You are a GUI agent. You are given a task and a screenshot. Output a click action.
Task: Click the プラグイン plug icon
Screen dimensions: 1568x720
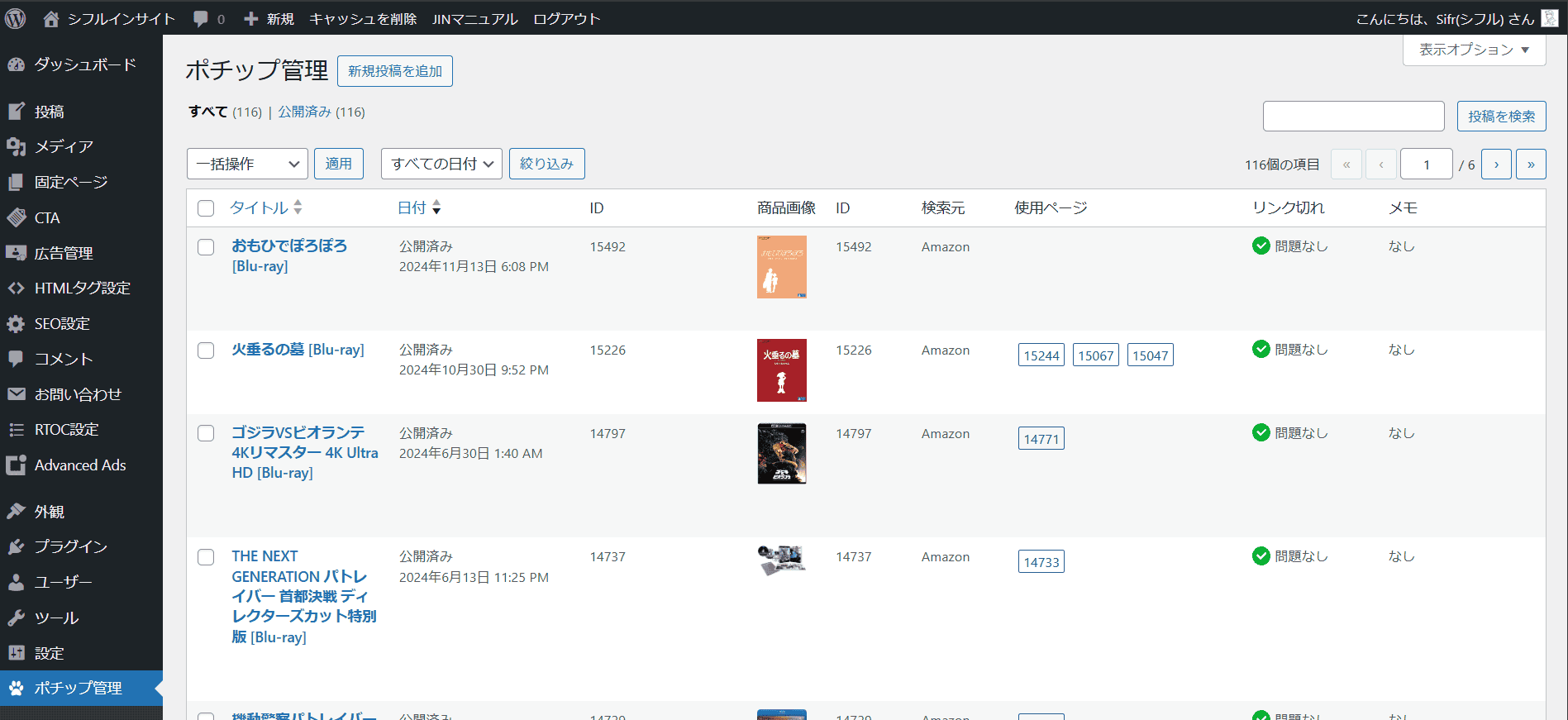16,546
